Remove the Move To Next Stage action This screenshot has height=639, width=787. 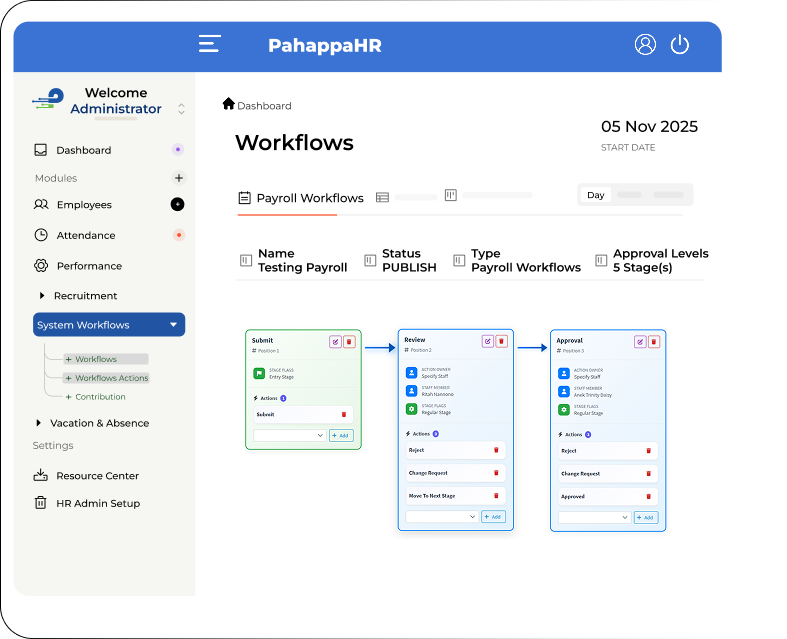496,495
